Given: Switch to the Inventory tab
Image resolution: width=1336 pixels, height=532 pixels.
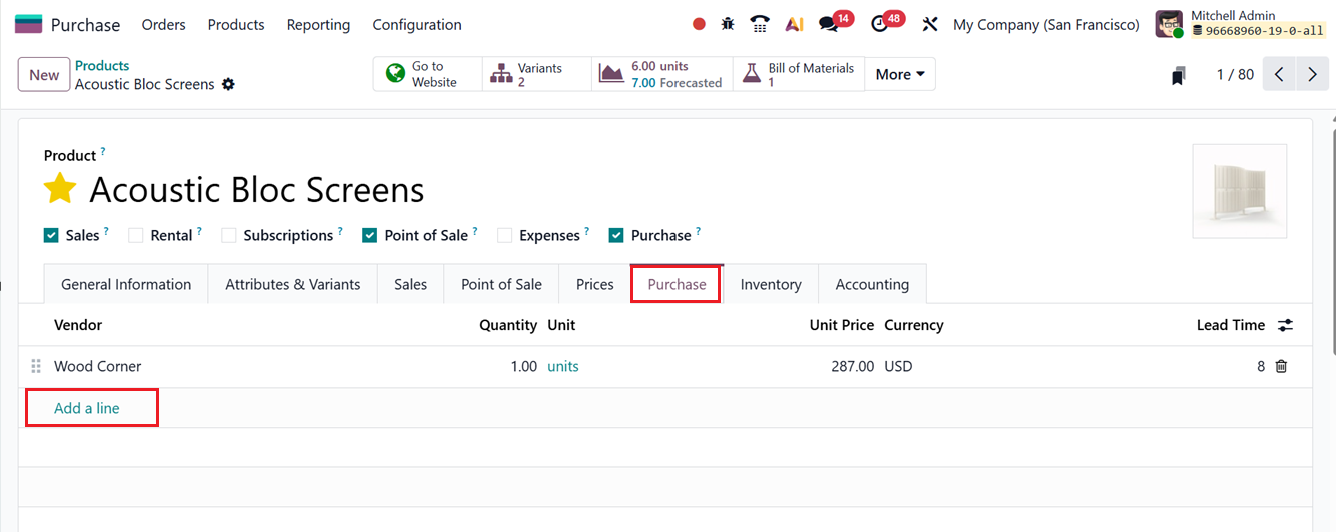Looking at the screenshot, I should coord(770,285).
